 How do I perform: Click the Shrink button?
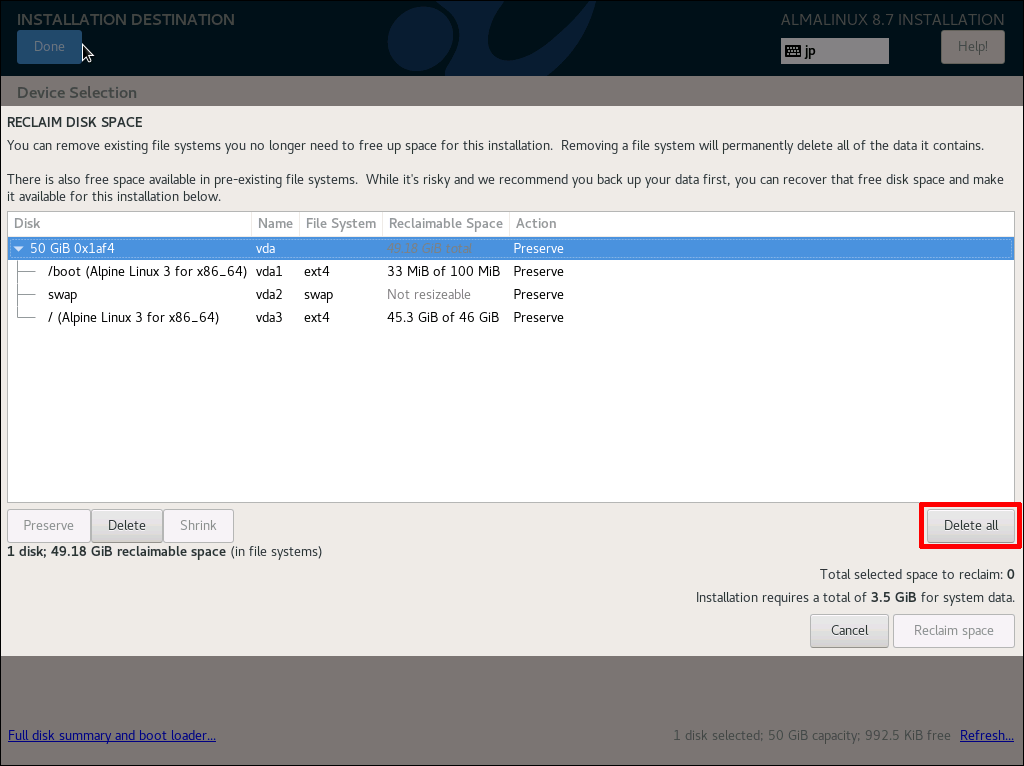(x=198, y=526)
